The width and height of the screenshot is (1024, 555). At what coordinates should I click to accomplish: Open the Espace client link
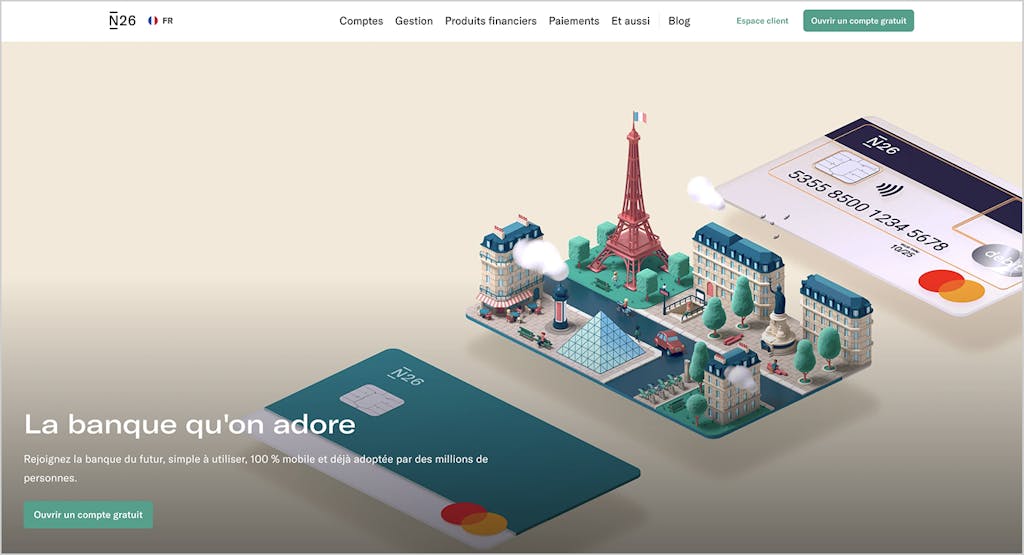pyautogui.click(x=762, y=21)
